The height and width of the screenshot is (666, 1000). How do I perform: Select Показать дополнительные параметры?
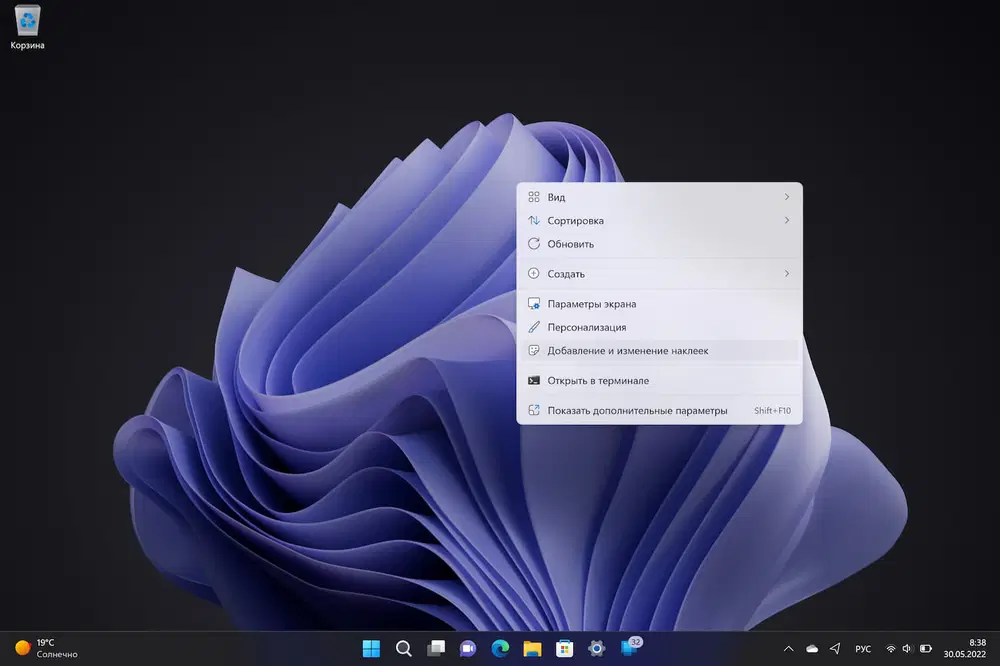[x=659, y=410]
